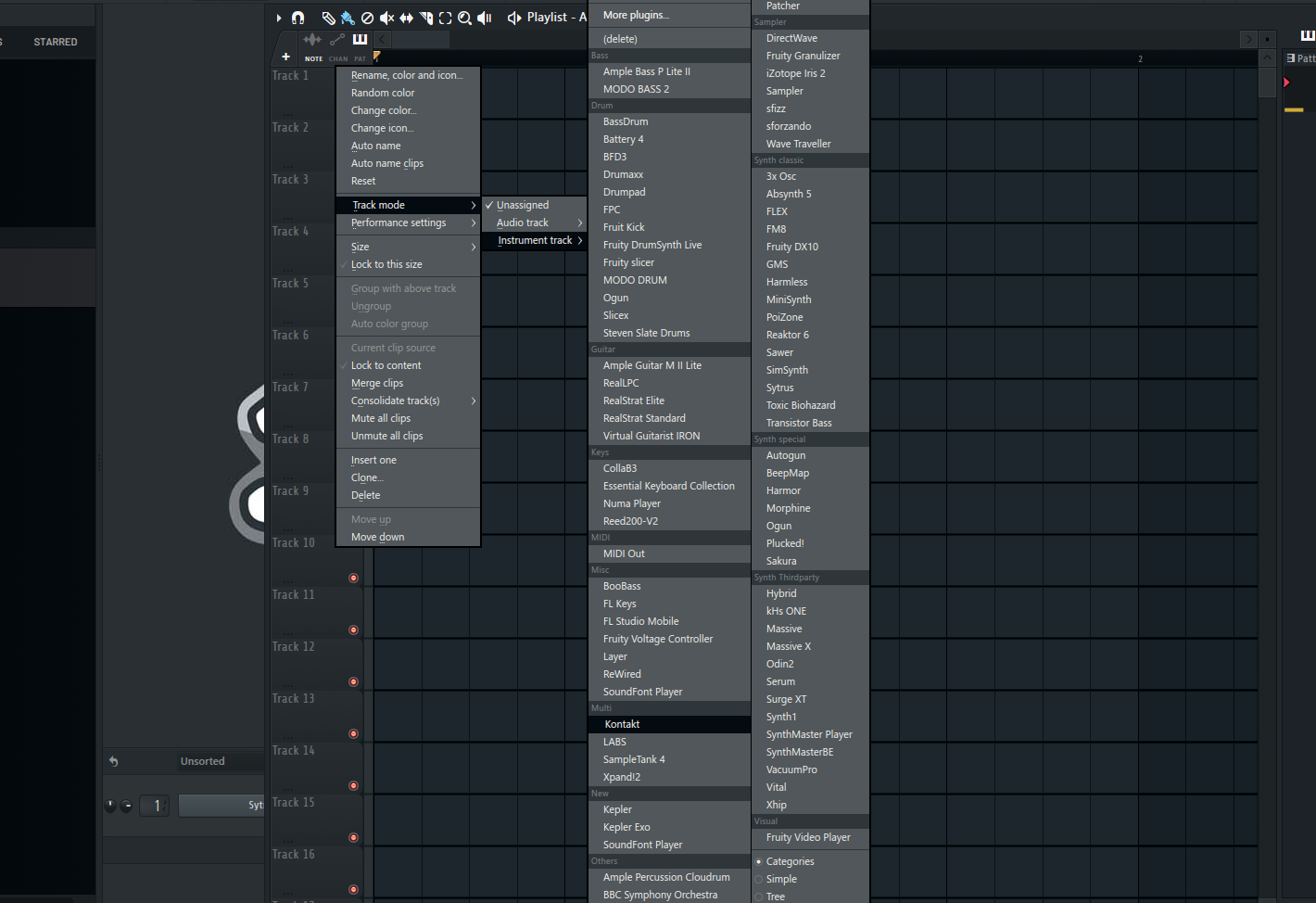Toggle the Track 11 mute LED
The image size is (1316, 903).
coord(353,630)
